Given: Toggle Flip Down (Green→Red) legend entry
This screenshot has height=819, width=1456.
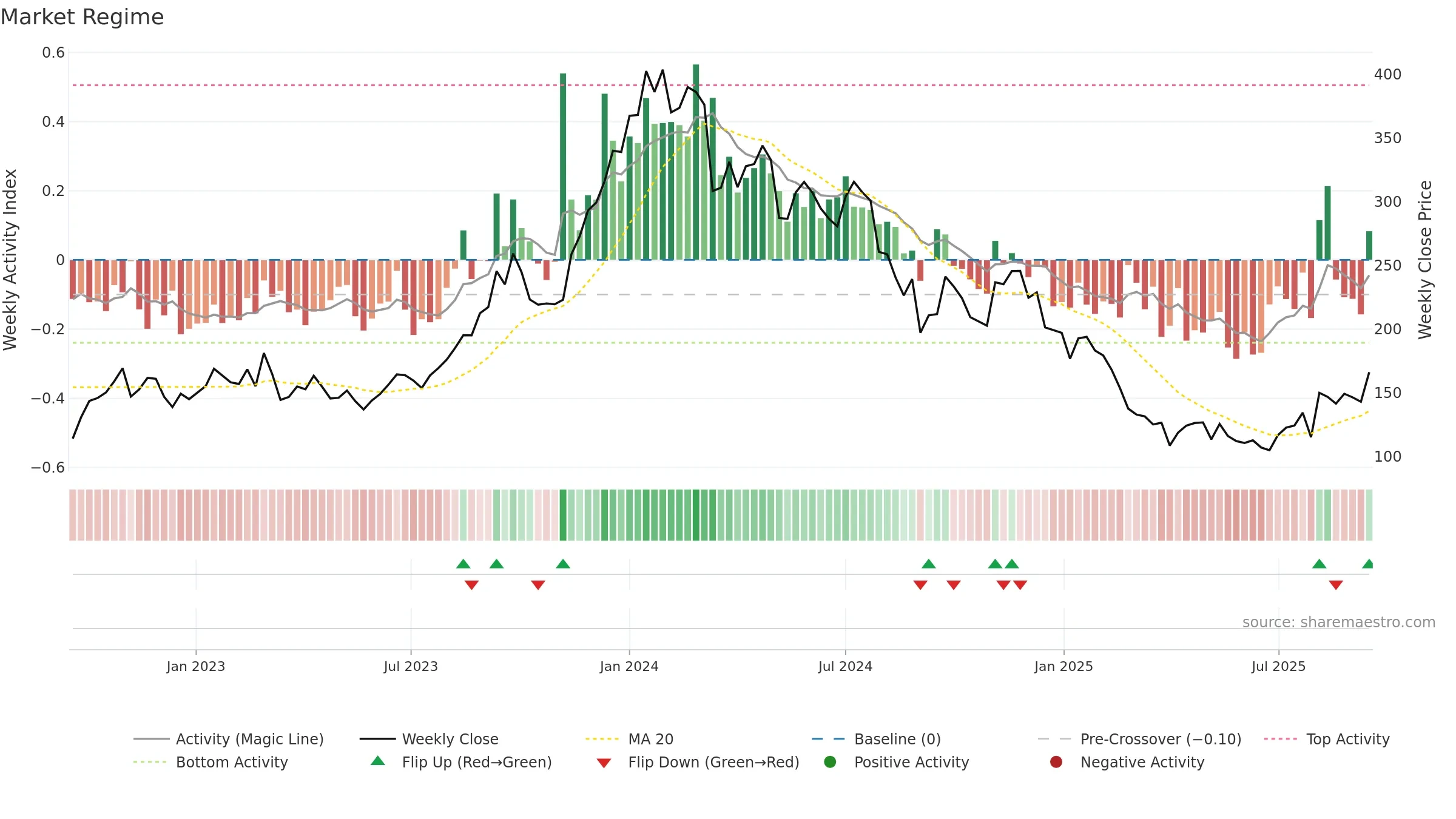Looking at the screenshot, I should tap(698, 762).
